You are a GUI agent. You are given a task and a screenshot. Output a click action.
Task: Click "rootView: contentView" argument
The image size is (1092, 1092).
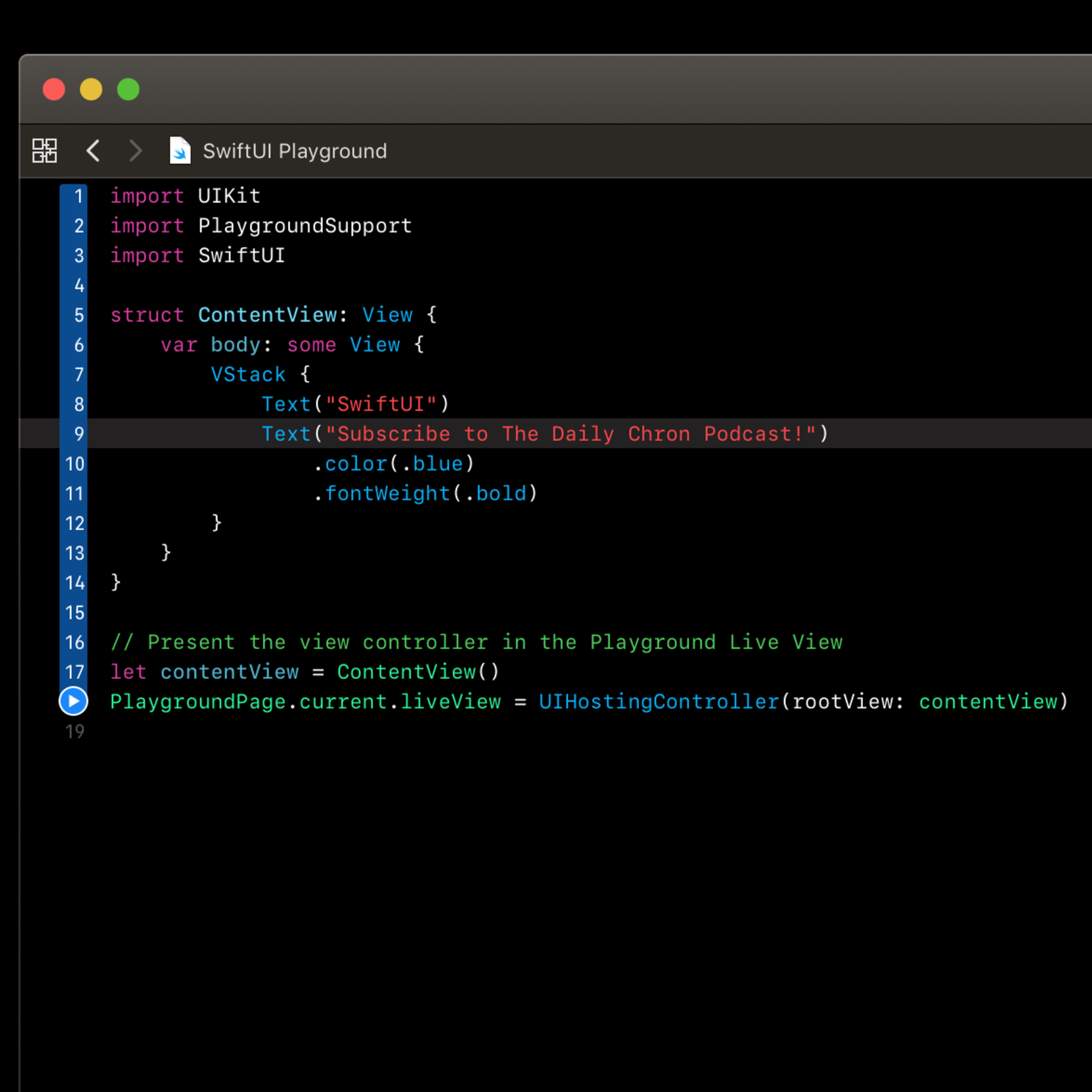(x=925, y=701)
